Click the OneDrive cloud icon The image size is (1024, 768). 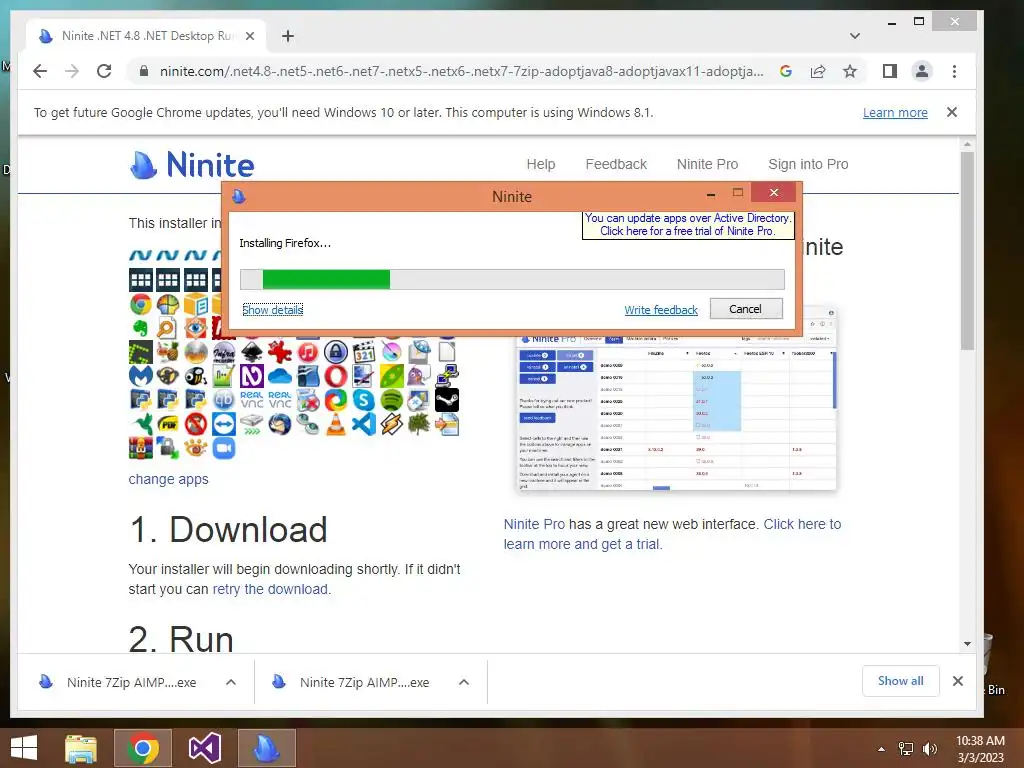[x=280, y=376]
